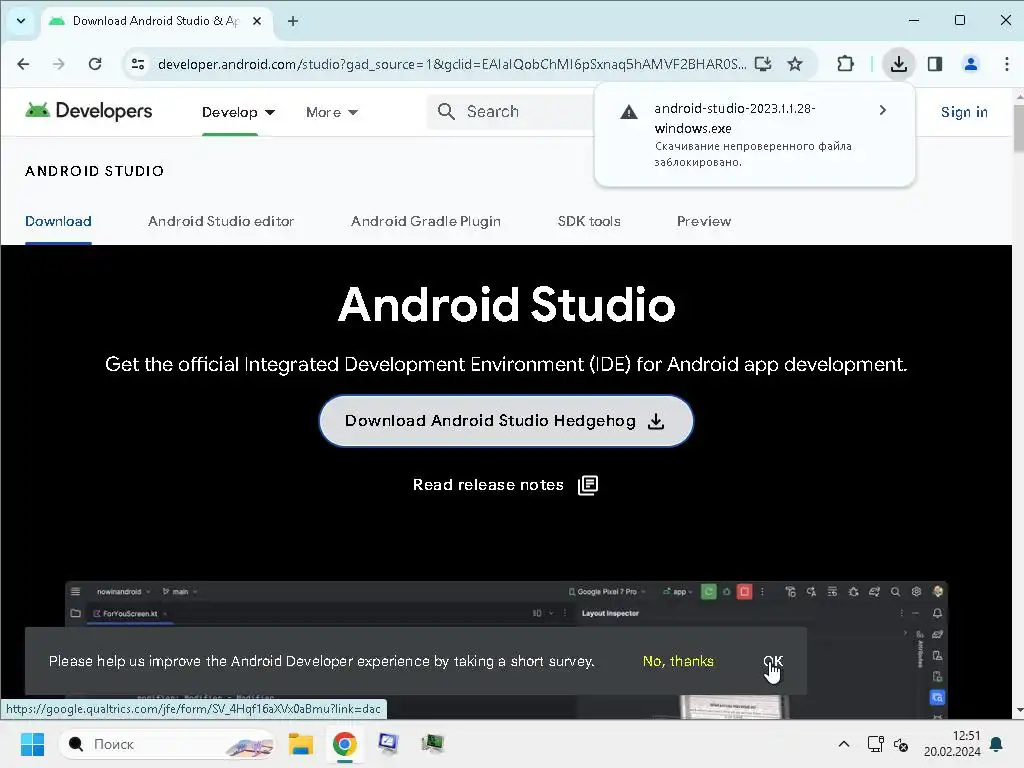Click the green board app taskbar icon
Viewport: 1024px width, 768px height.
coord(432,744)
